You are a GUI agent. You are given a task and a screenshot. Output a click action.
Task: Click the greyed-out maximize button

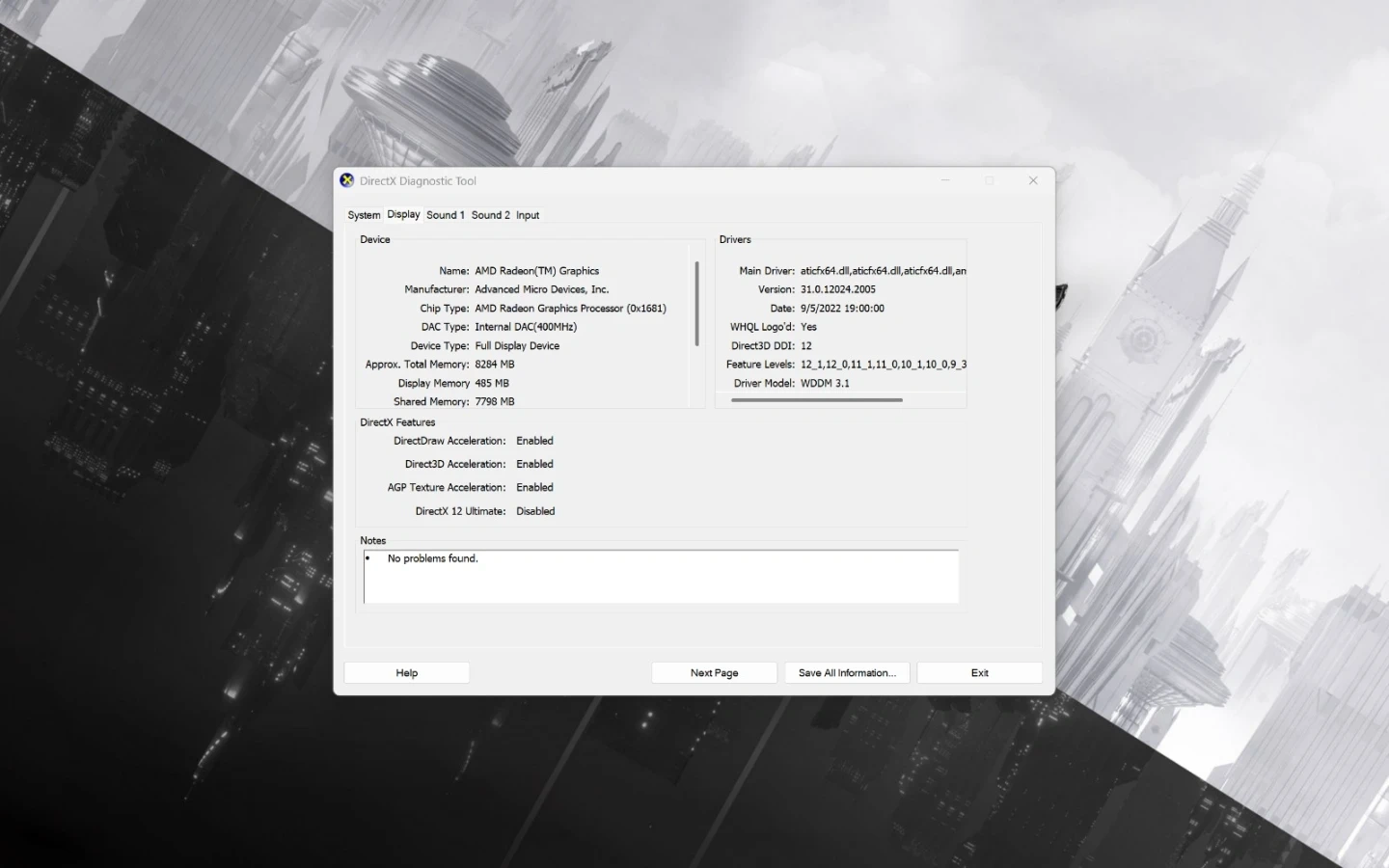(990, 180)
